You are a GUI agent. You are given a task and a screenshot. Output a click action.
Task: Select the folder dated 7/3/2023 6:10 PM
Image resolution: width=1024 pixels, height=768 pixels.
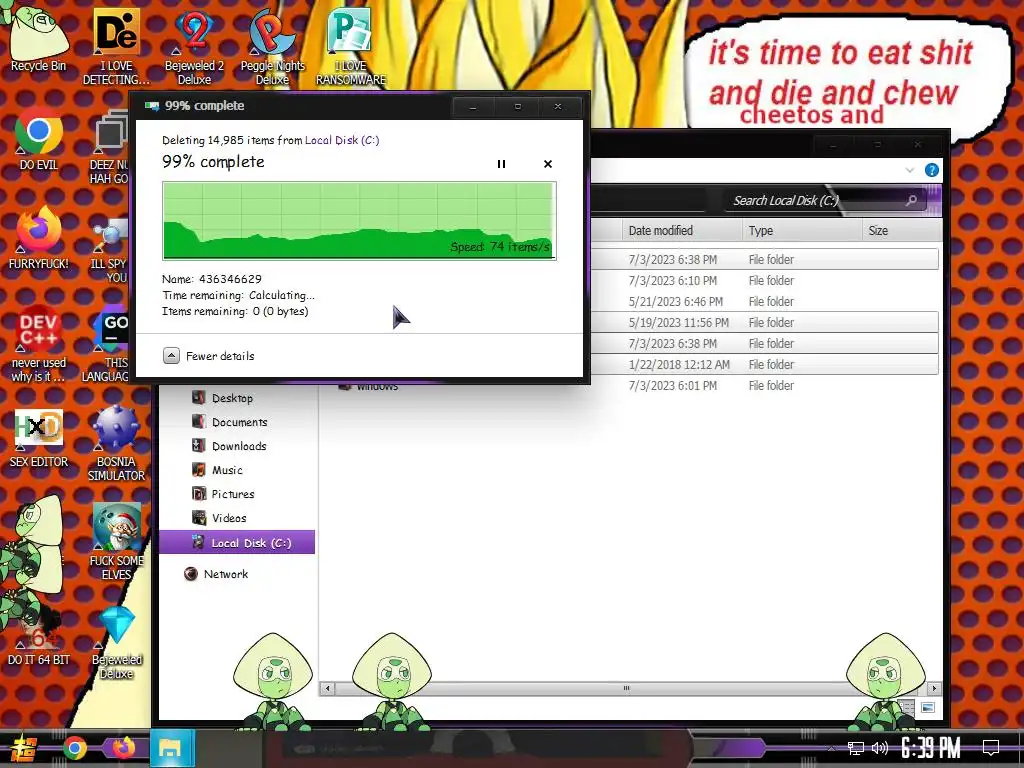coord(764,280)
